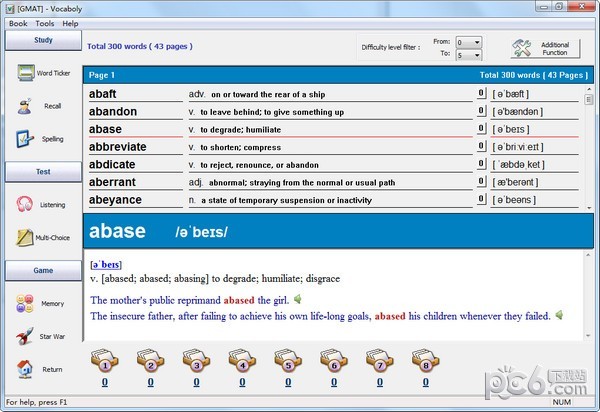
Task: Click the count link under box 4
Action: tap(242, 382)
